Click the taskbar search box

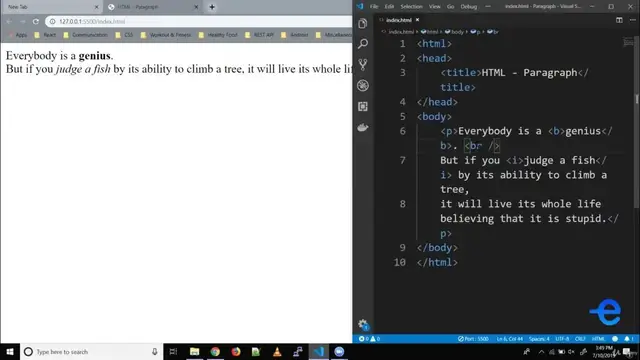coord(91,351)
